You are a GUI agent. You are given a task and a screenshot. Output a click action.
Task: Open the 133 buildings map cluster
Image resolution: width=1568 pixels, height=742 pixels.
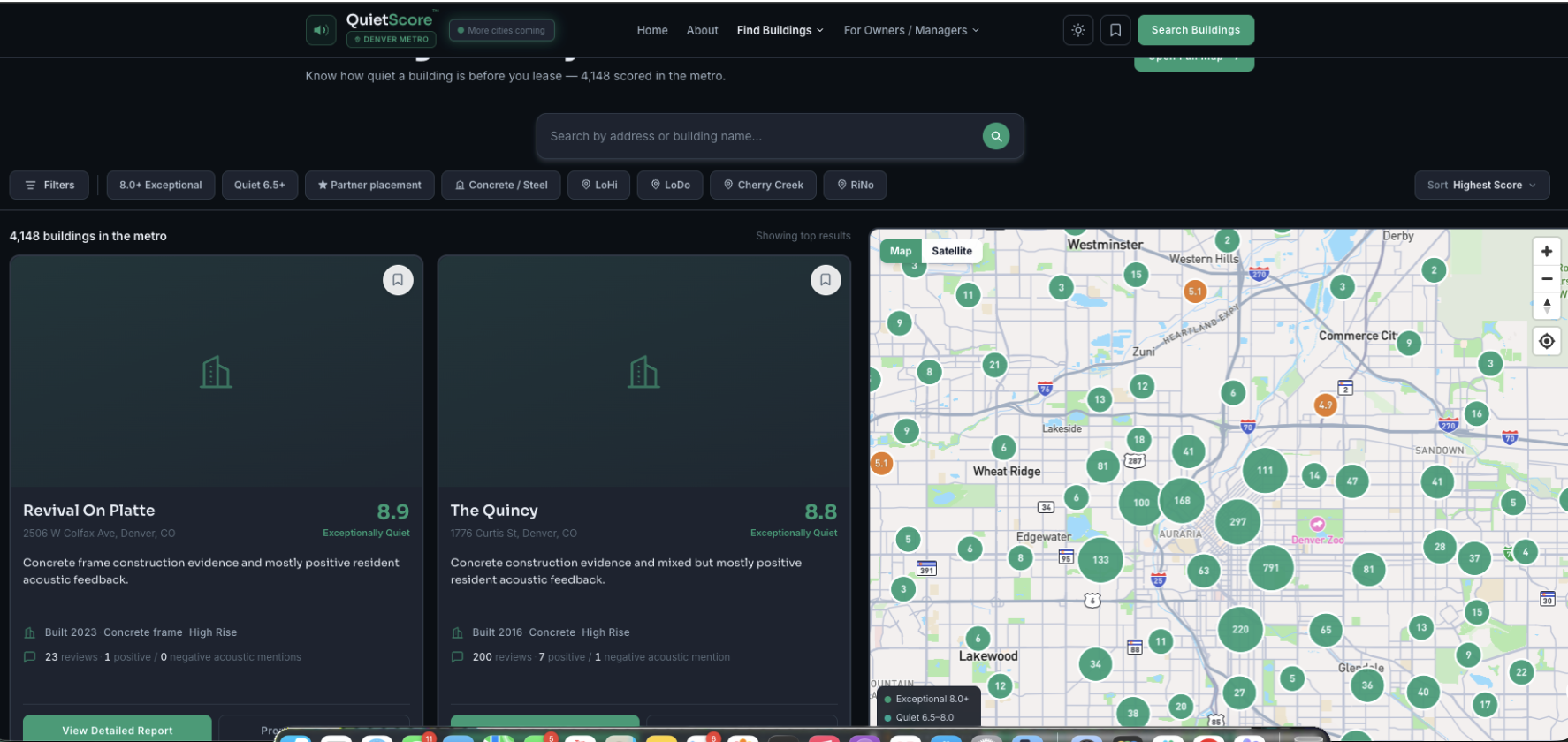pyautogui.click(x=1100, y=560)
